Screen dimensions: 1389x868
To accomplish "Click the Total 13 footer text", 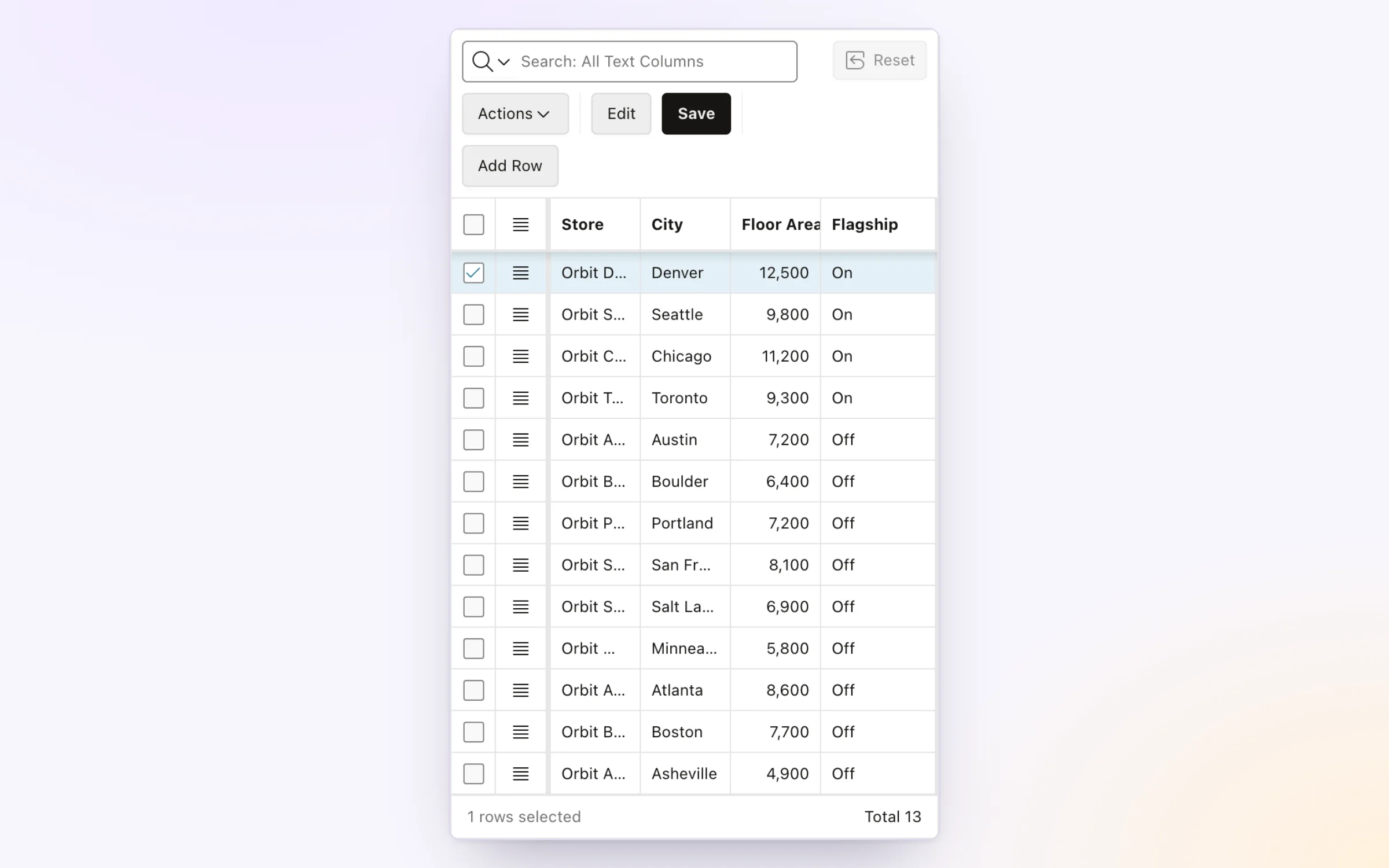I will [x=892, y=816].
